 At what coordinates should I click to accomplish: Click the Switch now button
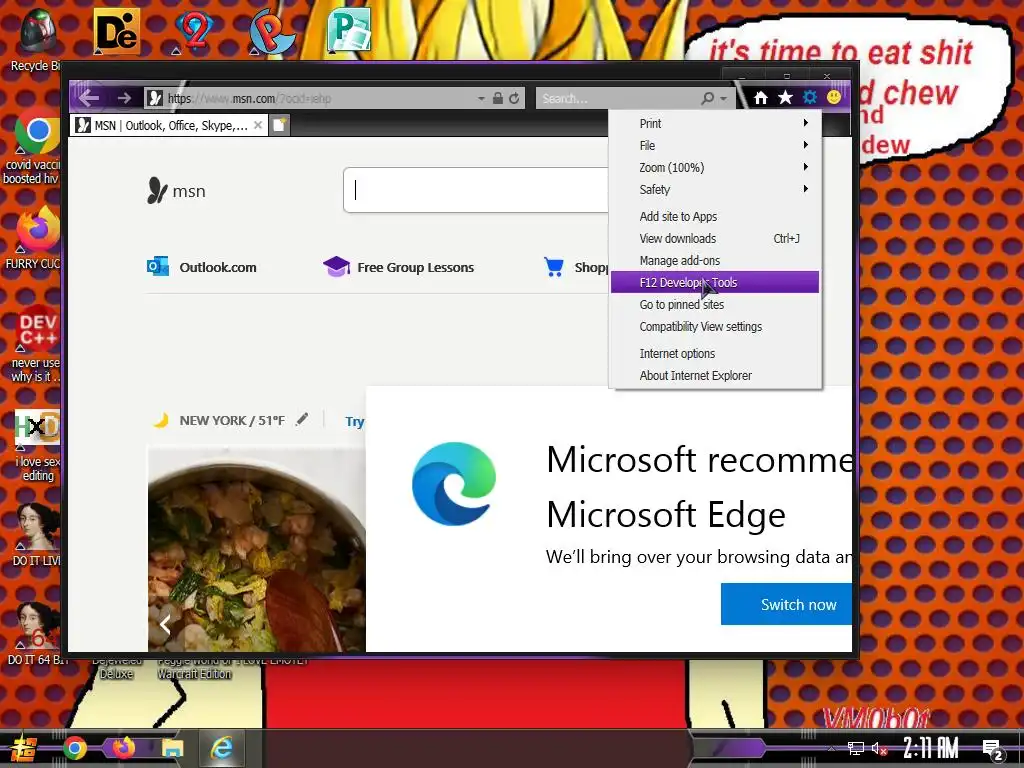pos(786,604)
